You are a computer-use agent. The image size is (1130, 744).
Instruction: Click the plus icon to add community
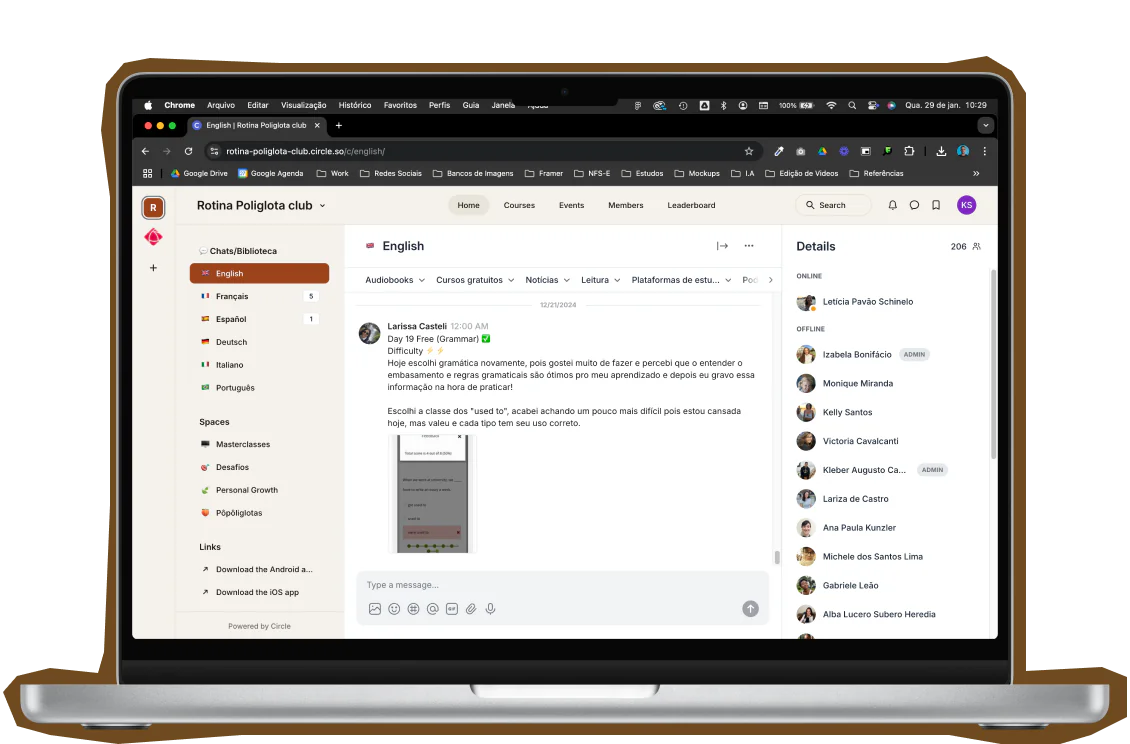point(153,268)
